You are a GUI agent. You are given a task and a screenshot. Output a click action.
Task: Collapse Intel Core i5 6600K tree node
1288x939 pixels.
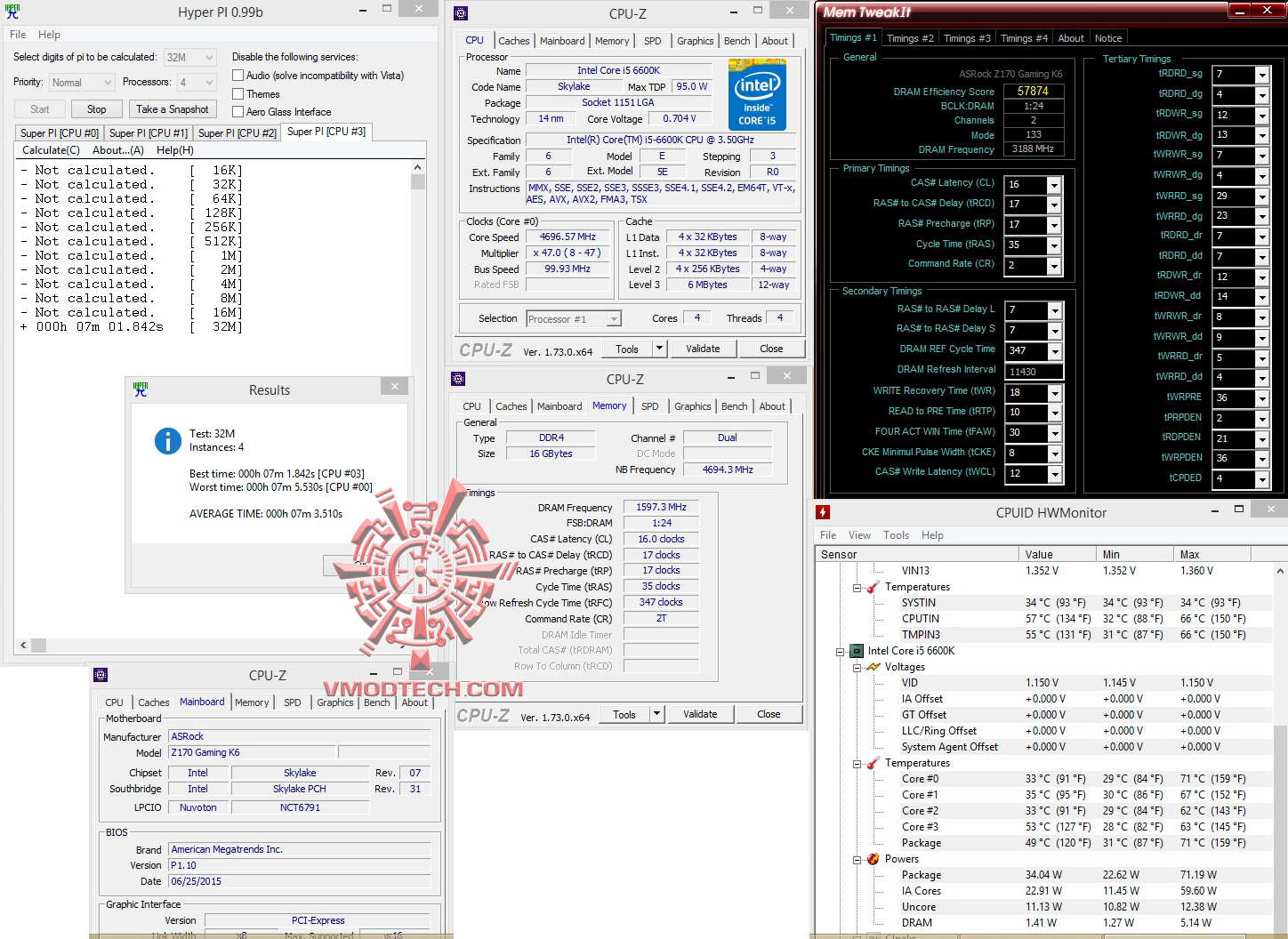(841, 652)
